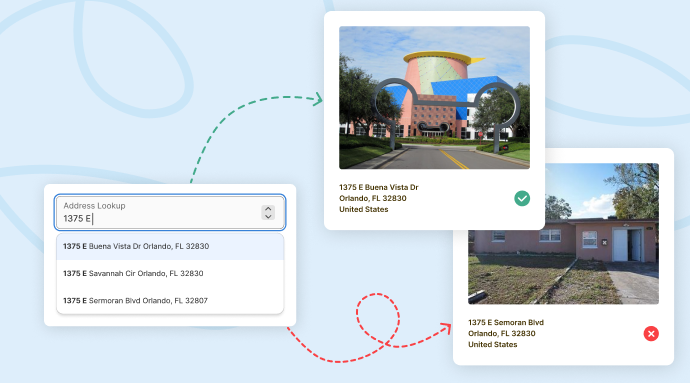This screenshot has width=690, height=383.
Task: Open the Disney building photo thumbnail
Action: pyautogui.click(x=434, y=97)
